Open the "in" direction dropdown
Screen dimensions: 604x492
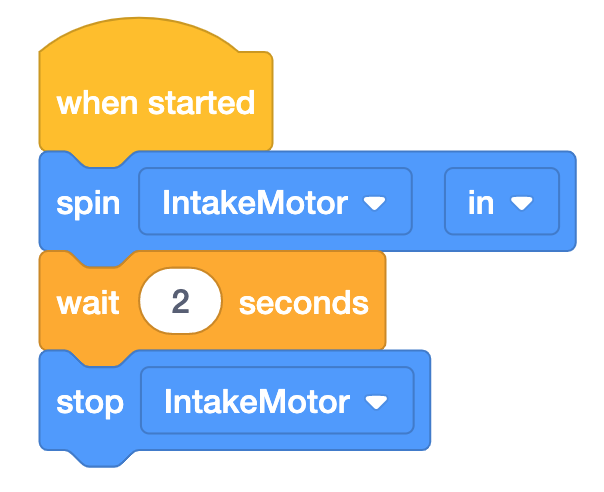(500, 203)
